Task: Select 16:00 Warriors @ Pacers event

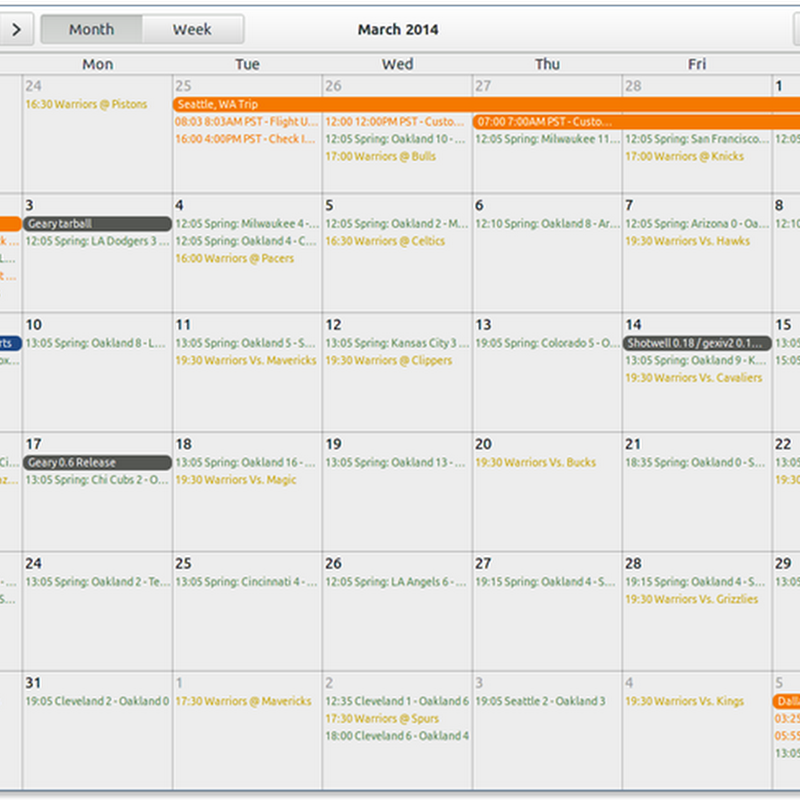Action: pos(235,258)
